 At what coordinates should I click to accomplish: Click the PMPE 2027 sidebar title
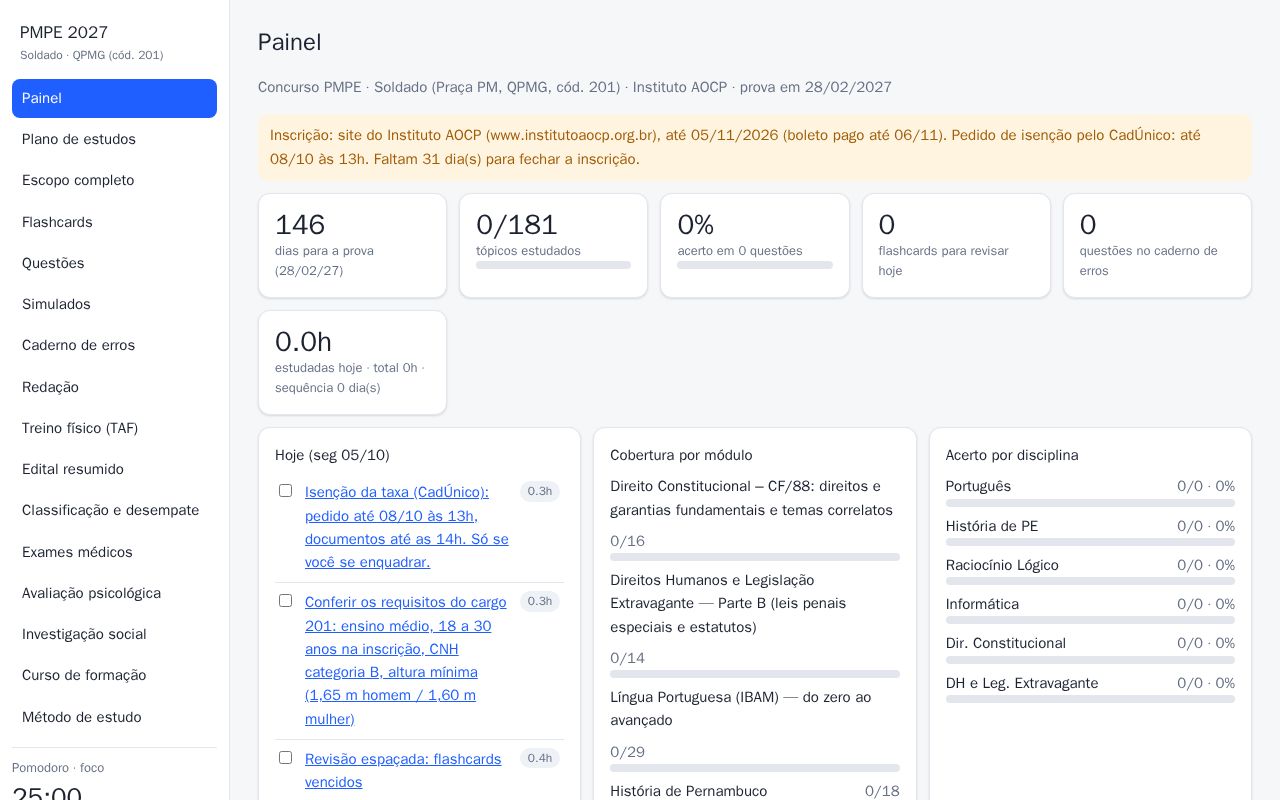pyautogui.click(x=64, y=33)
